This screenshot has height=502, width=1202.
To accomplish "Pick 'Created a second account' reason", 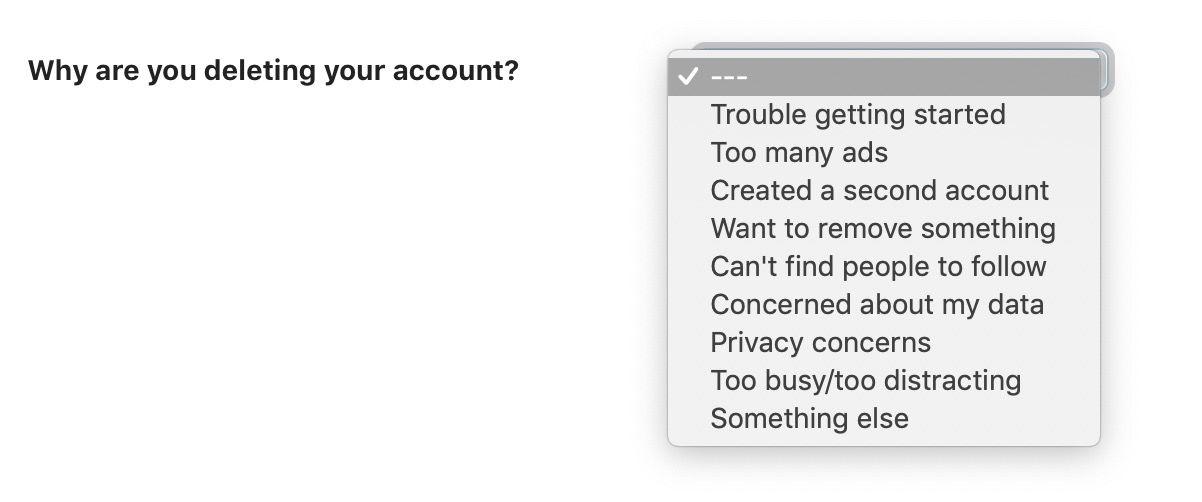I will [879, 191].
